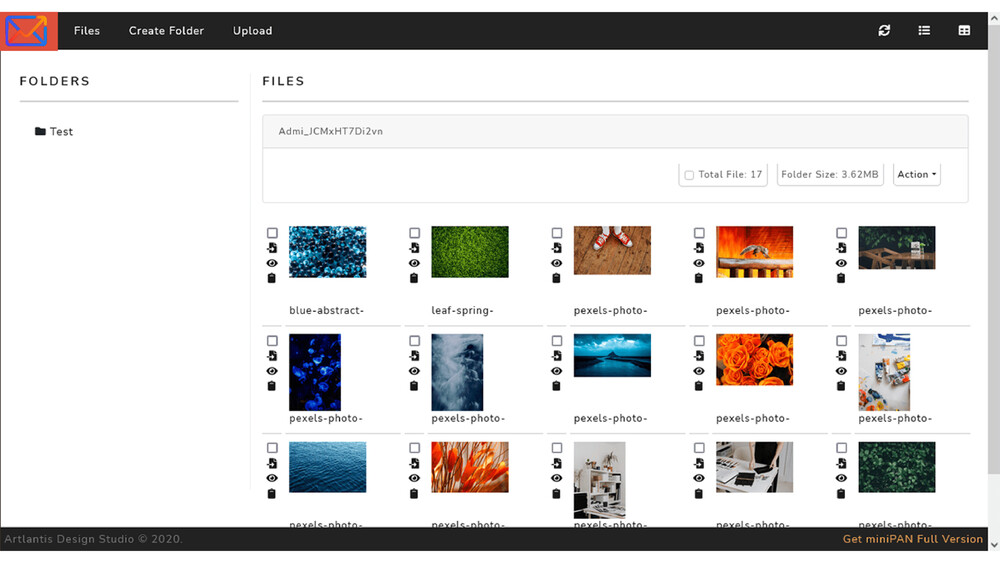The height and width of the screenshot is (563, 1000).
Task: Click the page vertical scrollbar
Action: (994, 249)
